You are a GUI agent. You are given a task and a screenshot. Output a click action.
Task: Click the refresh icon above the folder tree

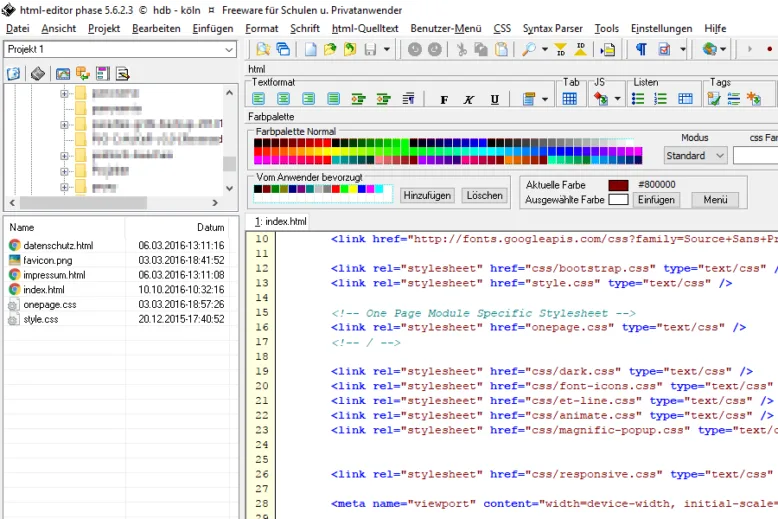coord(13,74)
